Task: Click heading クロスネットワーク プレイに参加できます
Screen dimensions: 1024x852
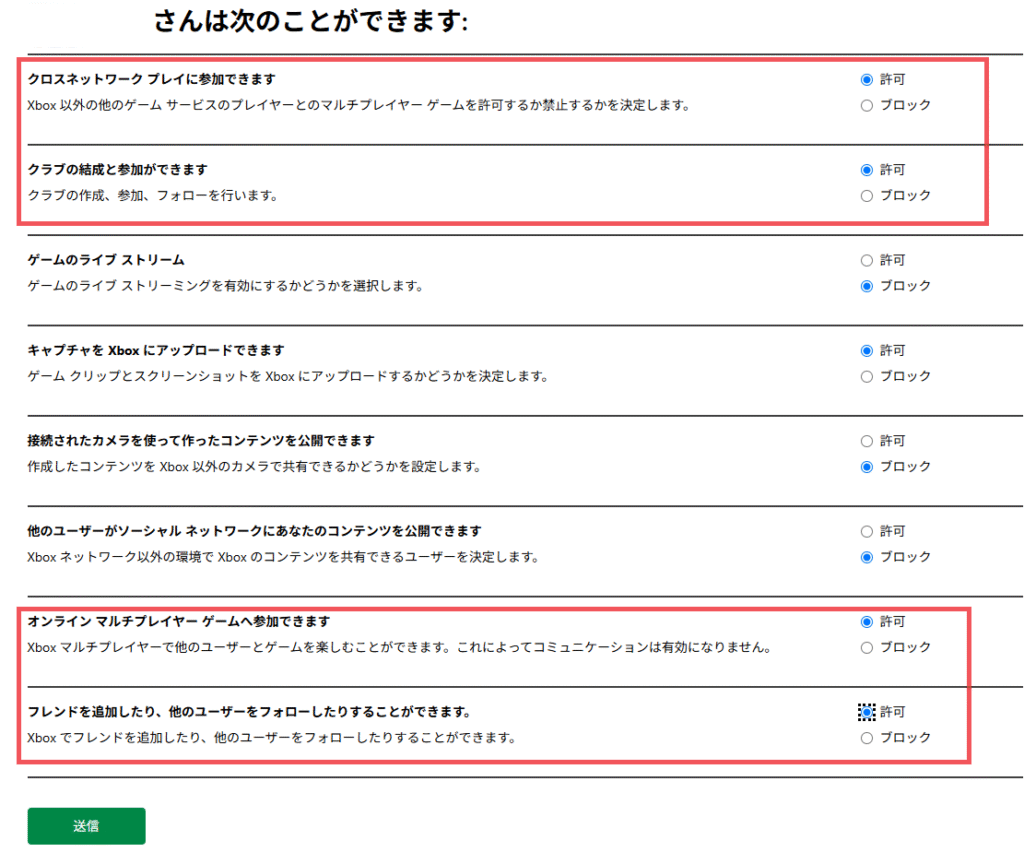Action: tap(152, 79)
